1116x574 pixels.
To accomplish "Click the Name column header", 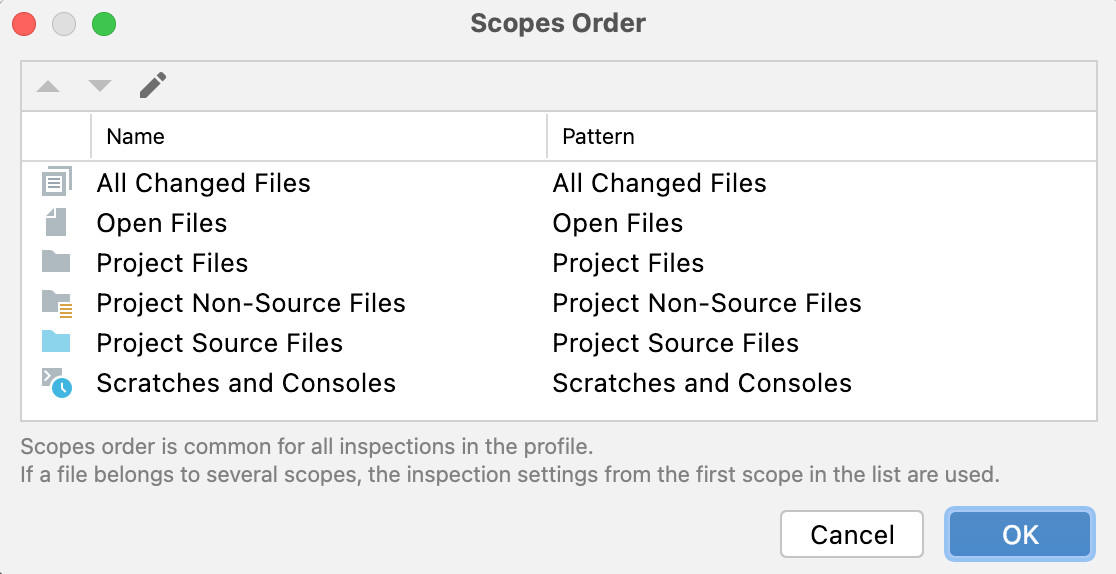I will click(136, 136).
